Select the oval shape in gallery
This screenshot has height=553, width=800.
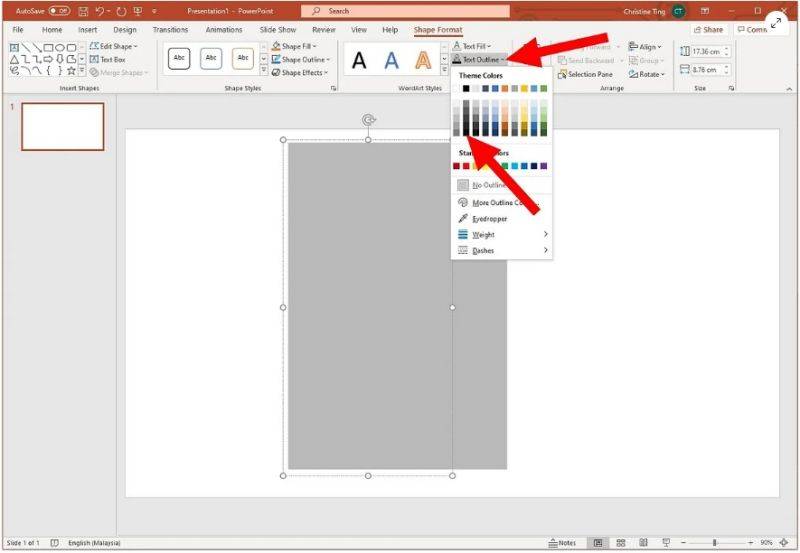60,47
